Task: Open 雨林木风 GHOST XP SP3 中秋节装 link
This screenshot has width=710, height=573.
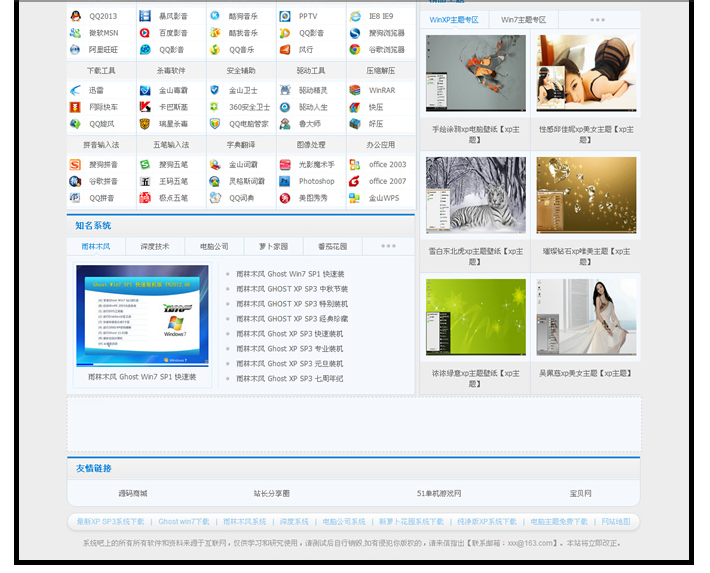Action: coord(292,289)
